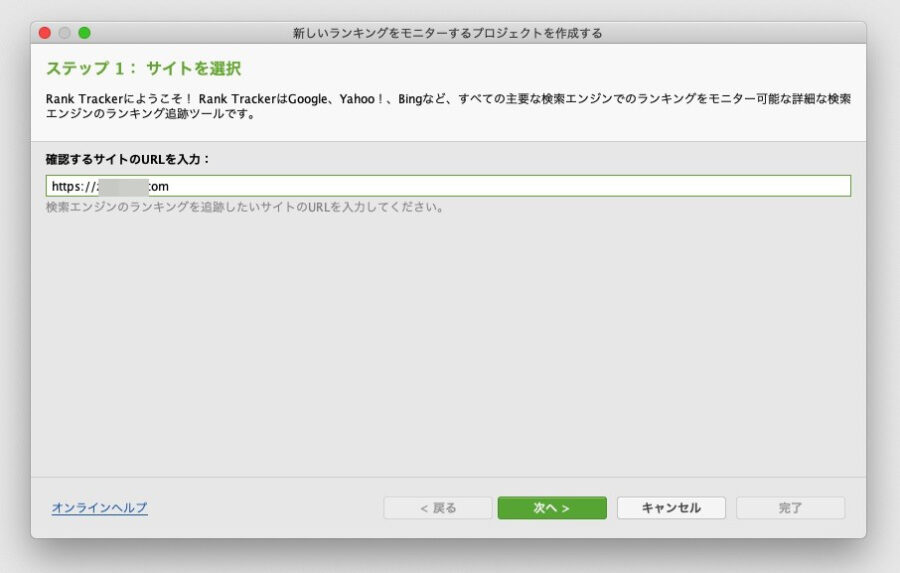This screenshot has width=900, height=573.
Task: Click the 確認するサイトのURLを入力 label
Action: (x=127, y=159)
